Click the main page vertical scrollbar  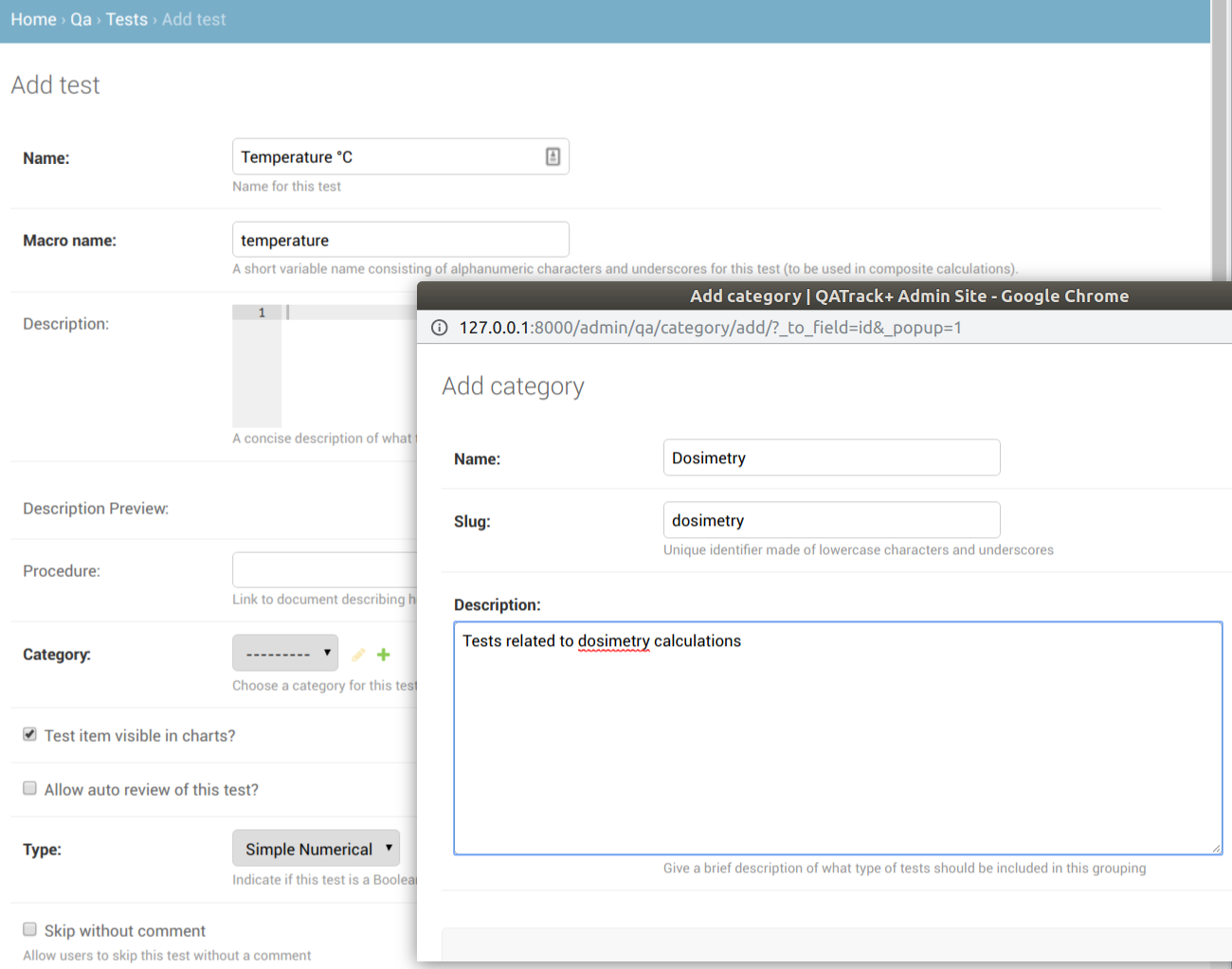tap(1221, 140)
